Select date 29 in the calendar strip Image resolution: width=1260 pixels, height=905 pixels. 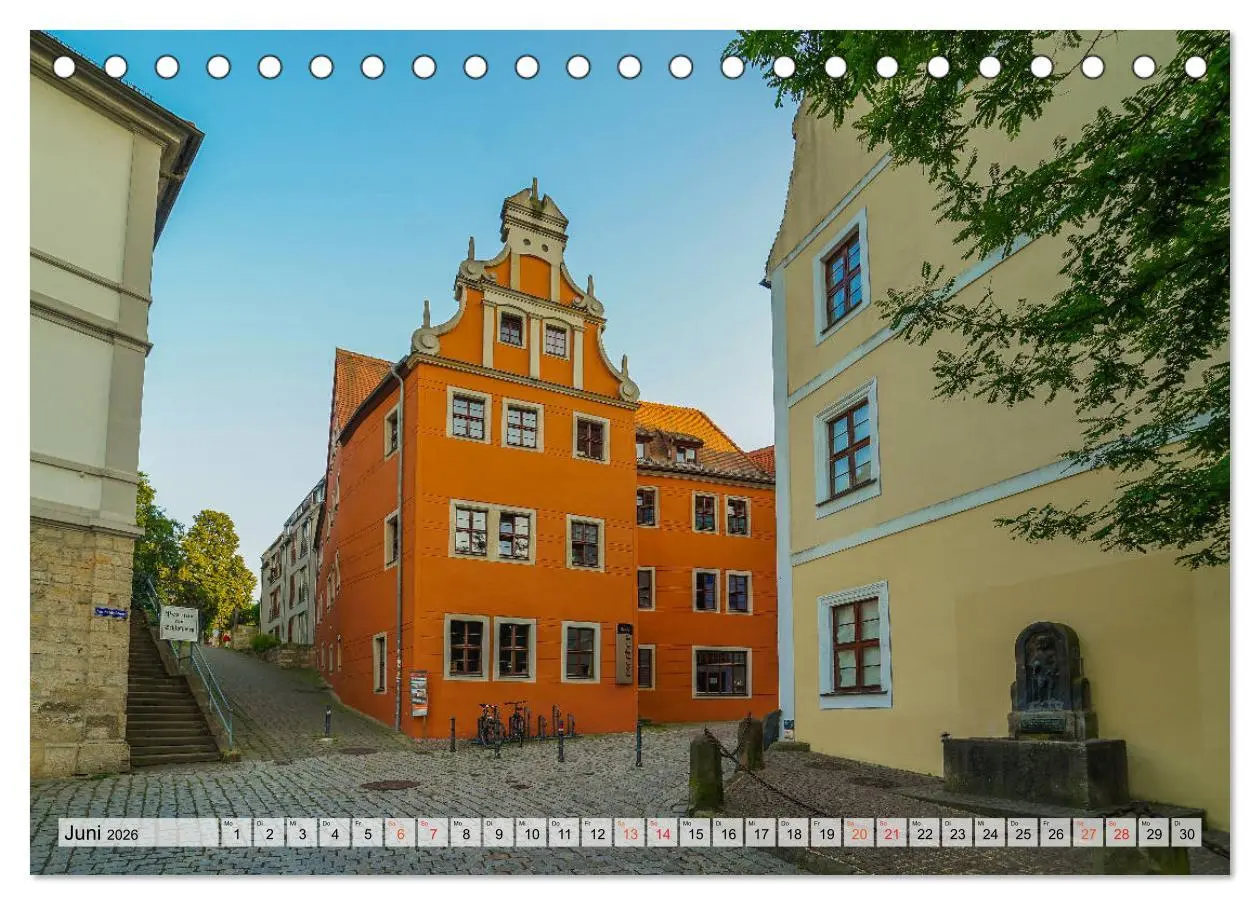(1153, 833)
